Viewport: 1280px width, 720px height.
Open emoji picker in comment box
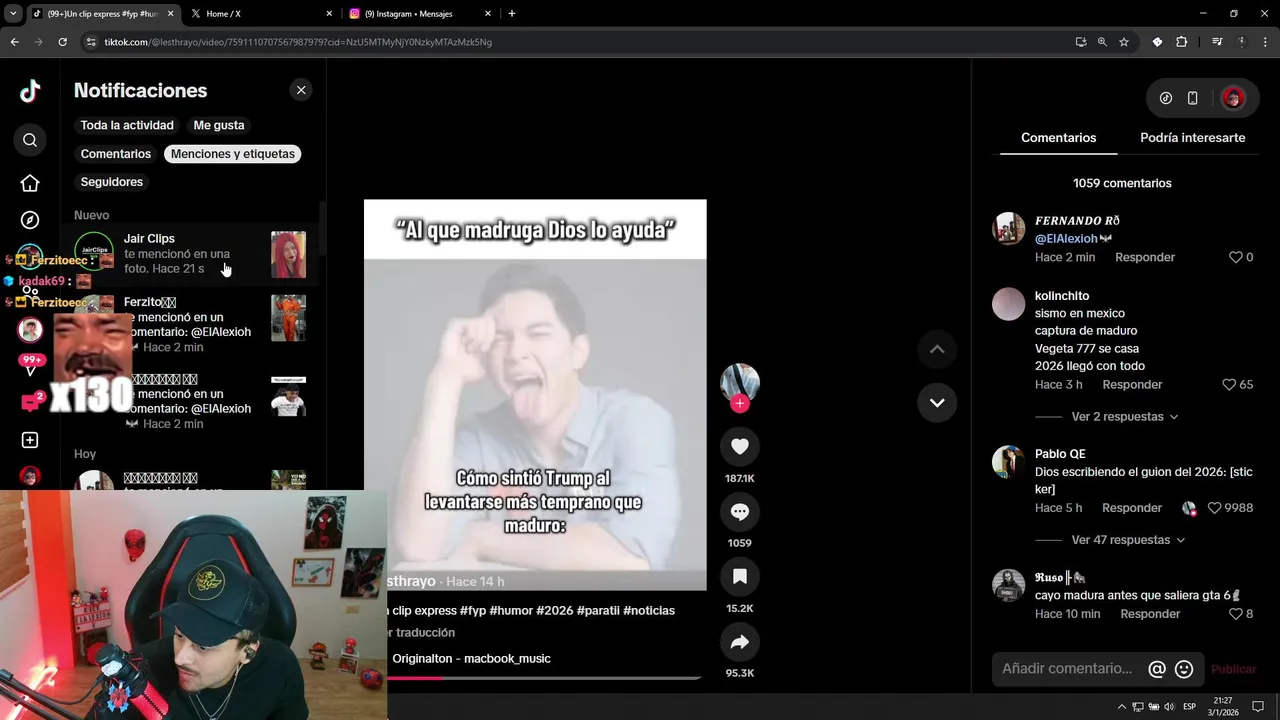(1184, 669)
